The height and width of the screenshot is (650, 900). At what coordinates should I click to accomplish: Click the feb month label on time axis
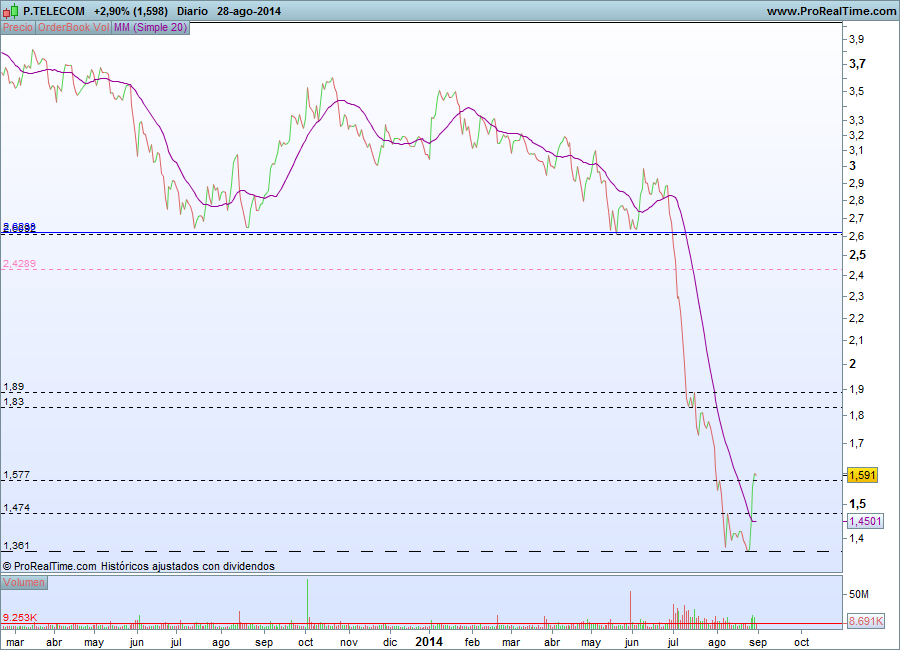pyautogui.click(x=472, y=642)
